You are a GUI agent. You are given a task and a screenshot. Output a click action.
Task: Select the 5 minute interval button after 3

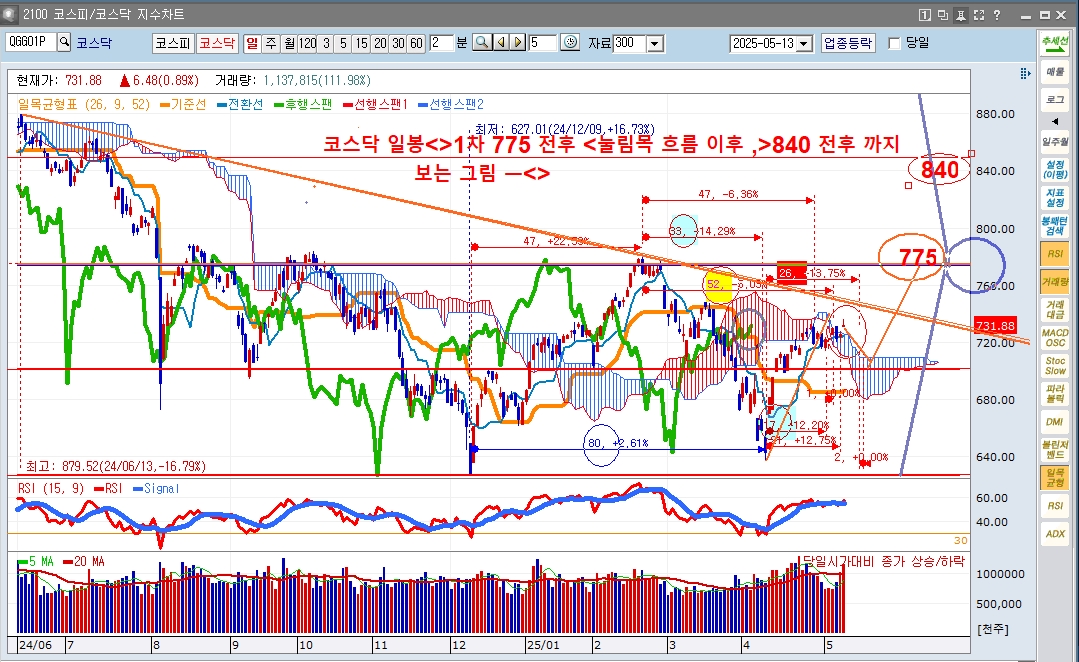pyautogui.click(x=343, y=43)
